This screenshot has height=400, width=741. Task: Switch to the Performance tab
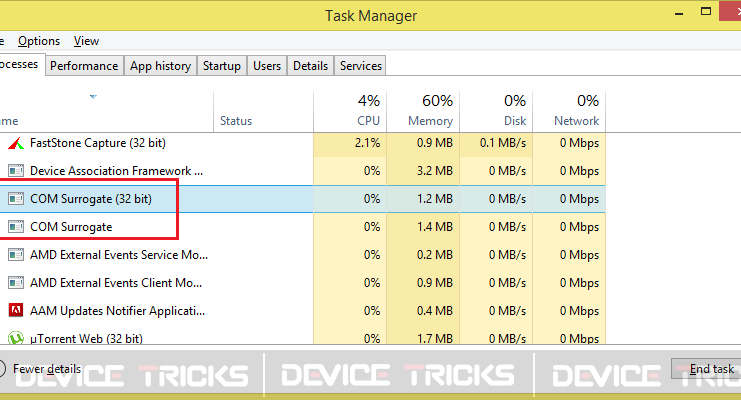[84, 66]
